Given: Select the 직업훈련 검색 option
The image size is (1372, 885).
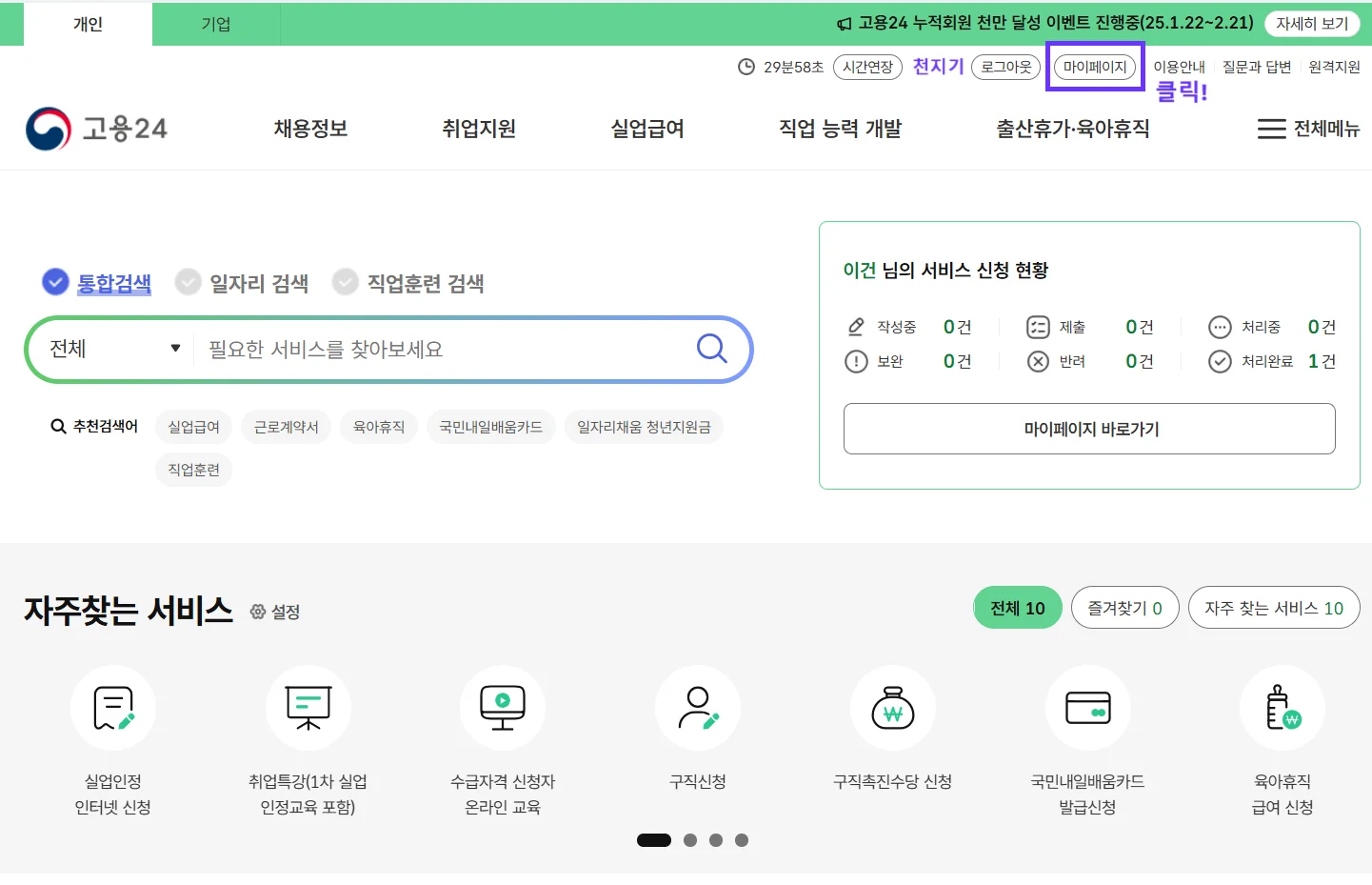Looking at the screenshot, I should [408, 282].
